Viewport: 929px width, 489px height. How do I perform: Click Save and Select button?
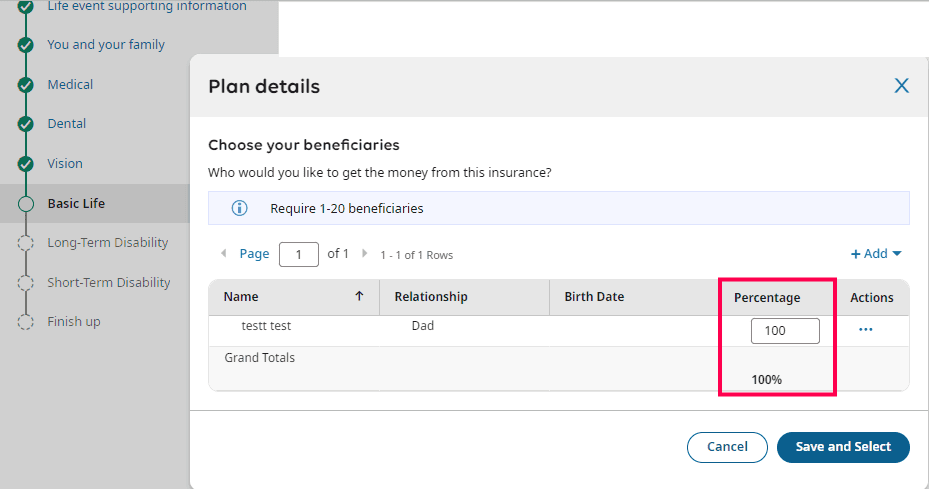[843, 447]
